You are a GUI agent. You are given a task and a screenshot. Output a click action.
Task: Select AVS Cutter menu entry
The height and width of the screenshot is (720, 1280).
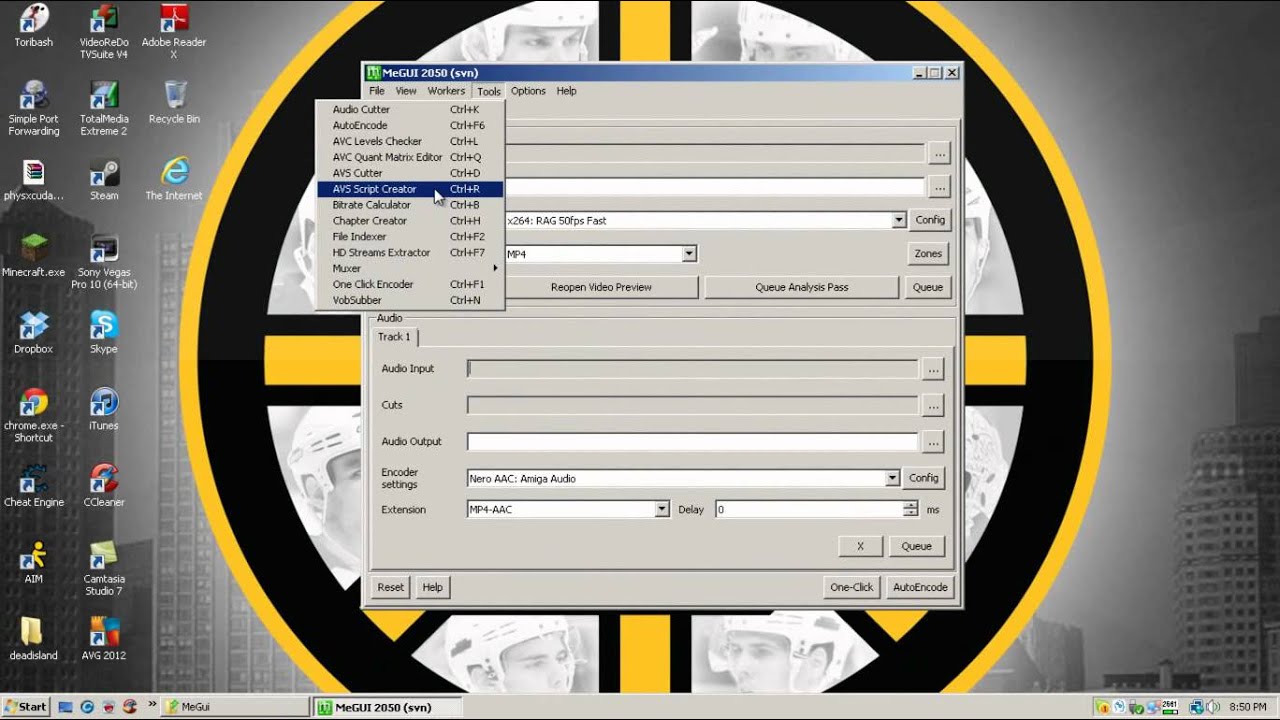410,173
